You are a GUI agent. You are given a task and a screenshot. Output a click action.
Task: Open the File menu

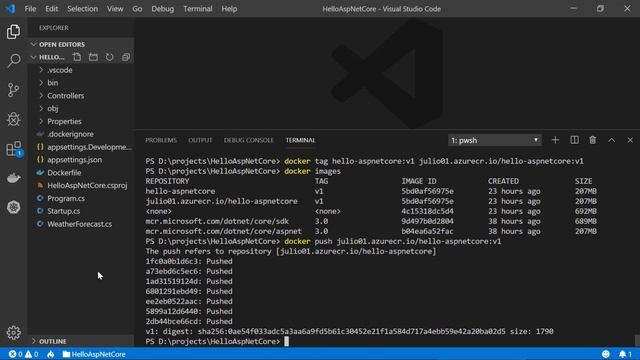pyautogui.click(x=30, y=9)
